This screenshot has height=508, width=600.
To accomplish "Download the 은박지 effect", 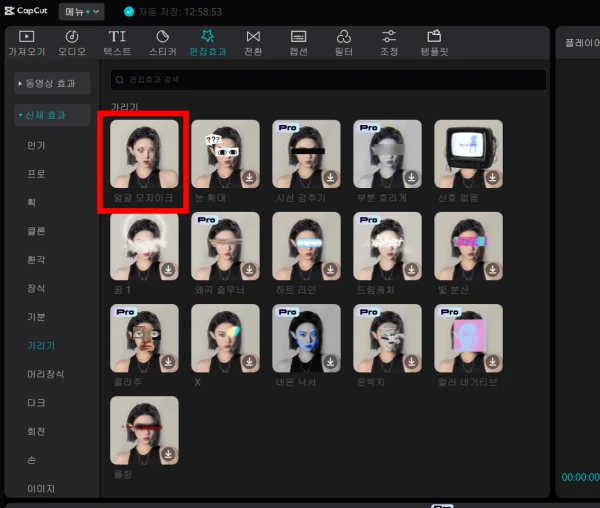I will click(x=411, y=362).
